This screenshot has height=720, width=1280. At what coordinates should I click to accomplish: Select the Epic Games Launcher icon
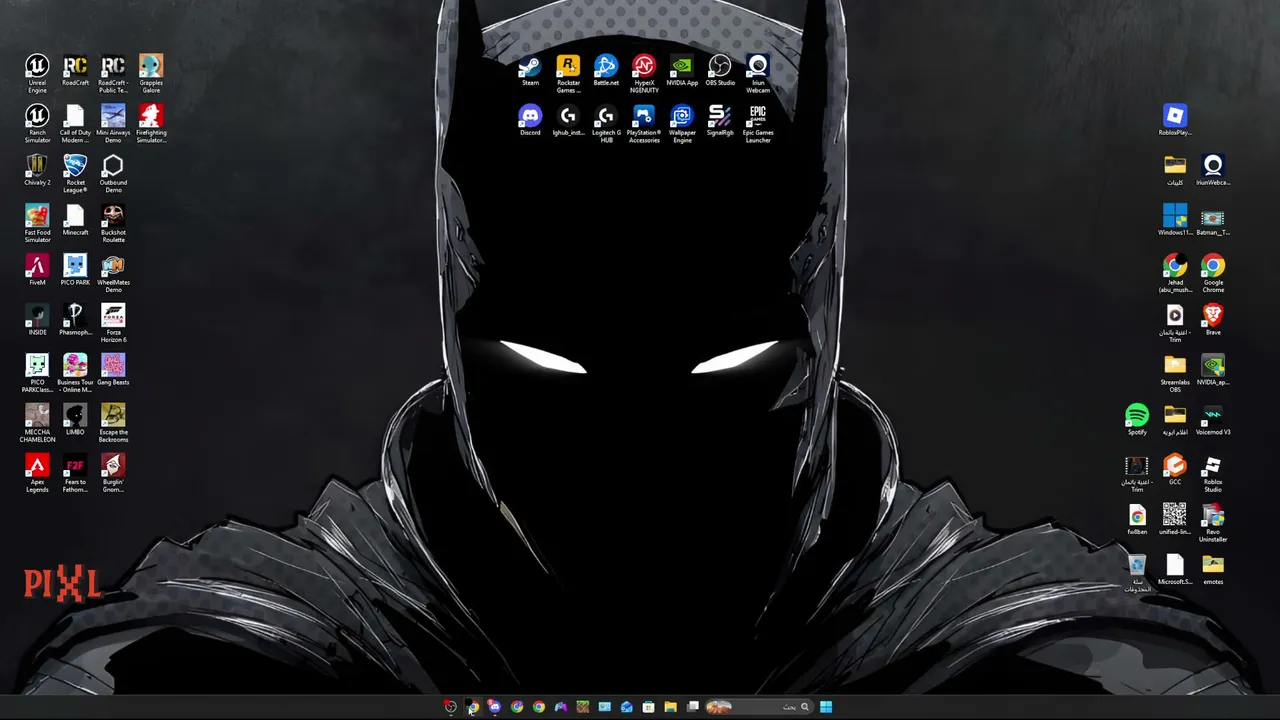click(758, 124)
